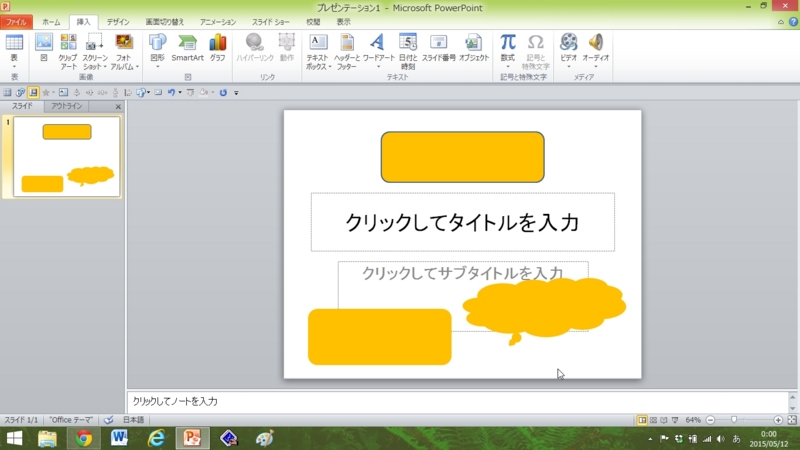The width and height of the screenshot is (800, 450).
Task: Toggle the IME あ input mode
Action: click(736, 439)
